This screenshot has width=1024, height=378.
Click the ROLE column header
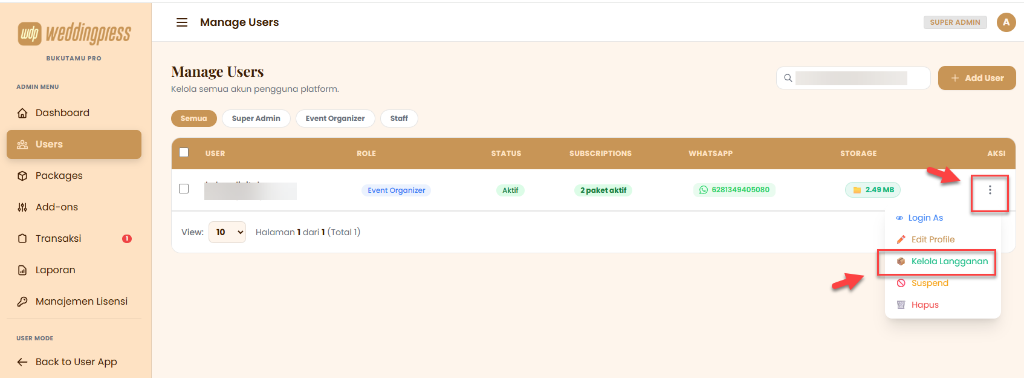click(x=366, y=153)
